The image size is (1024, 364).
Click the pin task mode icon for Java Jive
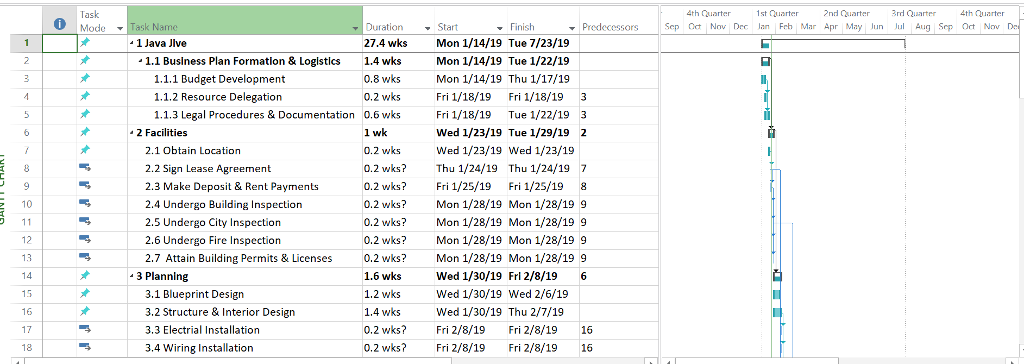85,43
